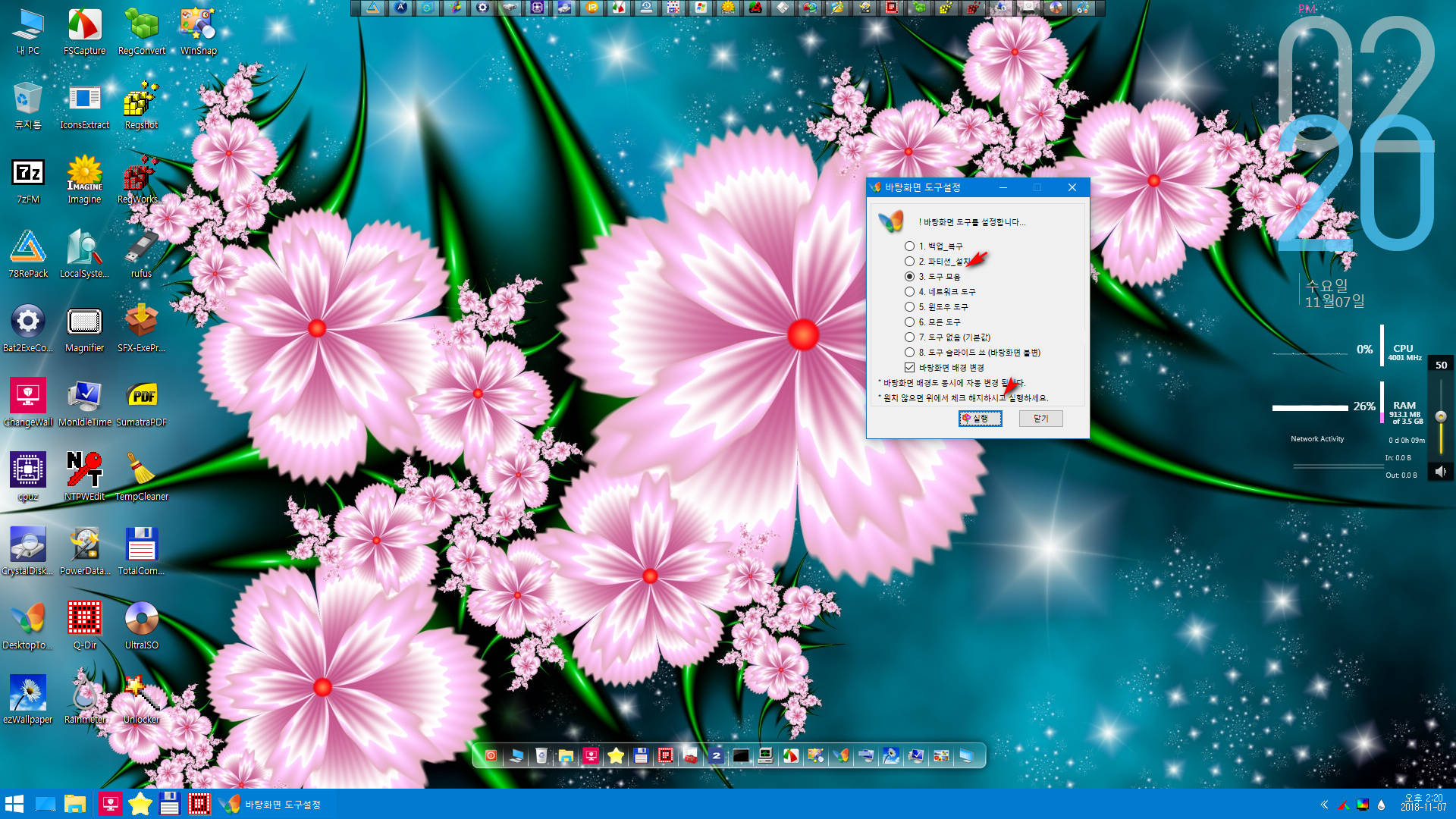
Task: Open the Bat2ExeConverter desktop icon
Action: (28, 329)
